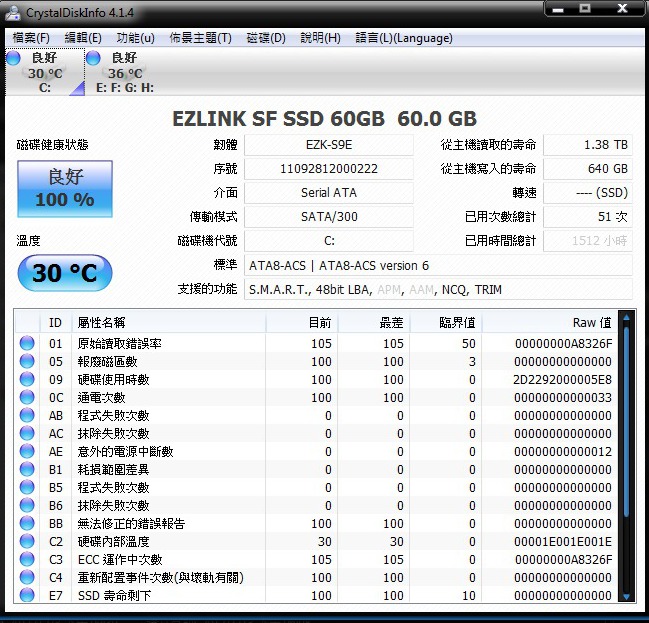Click the status orb for attribute BB
Image resolution: width=649 pixels, height=623 pixels.
pos(27,523)
